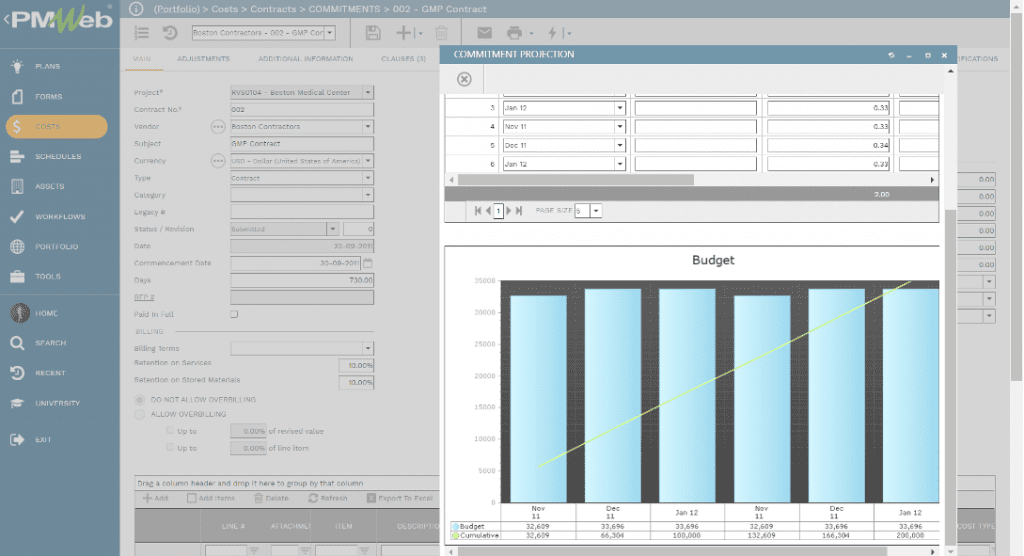Print using the printer icon
1024x556 pixels.
click(515, 33)
